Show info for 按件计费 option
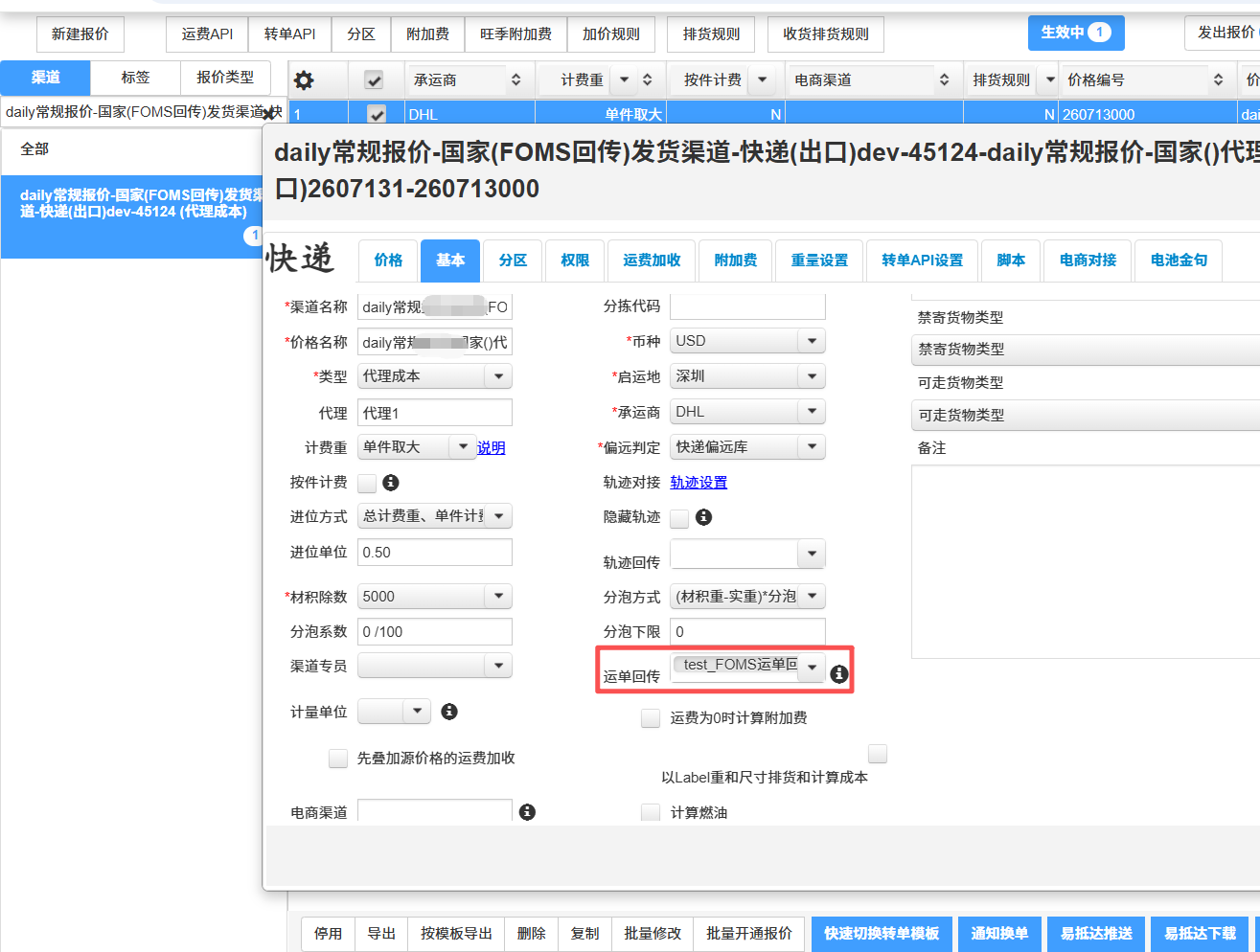 click(391, 483)
